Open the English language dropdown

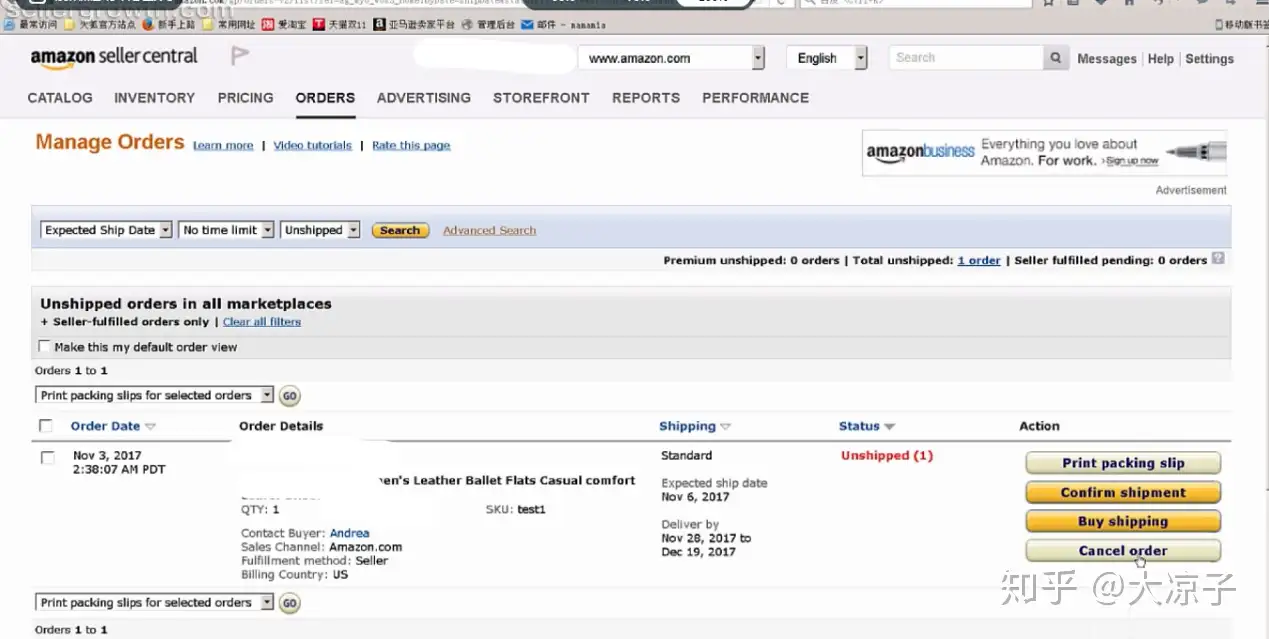tap(827, 58)
